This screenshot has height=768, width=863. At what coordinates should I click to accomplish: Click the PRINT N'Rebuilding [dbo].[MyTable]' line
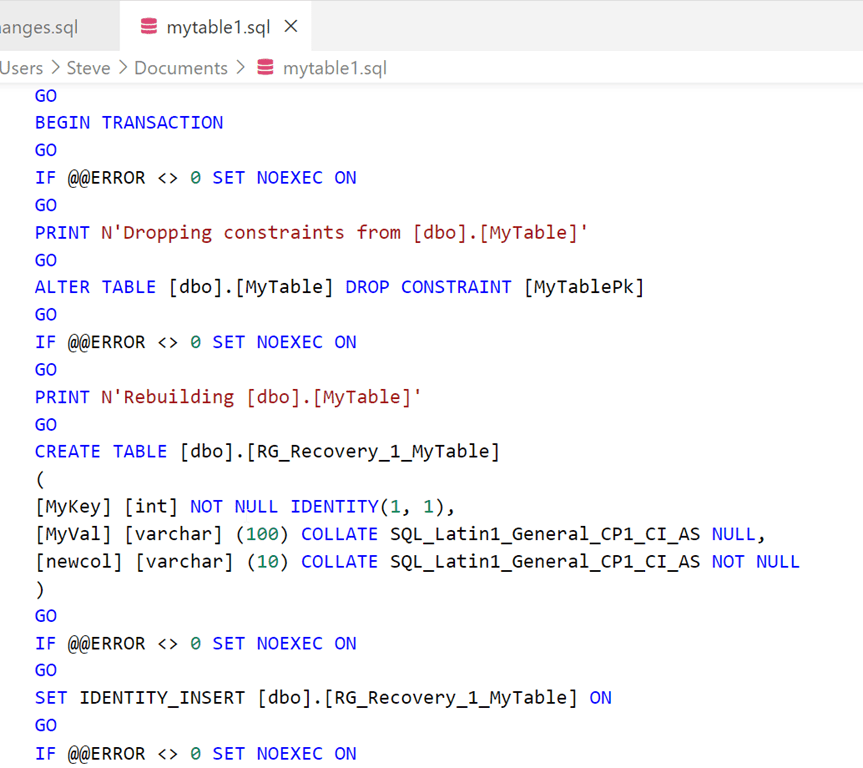click(227, 396)
